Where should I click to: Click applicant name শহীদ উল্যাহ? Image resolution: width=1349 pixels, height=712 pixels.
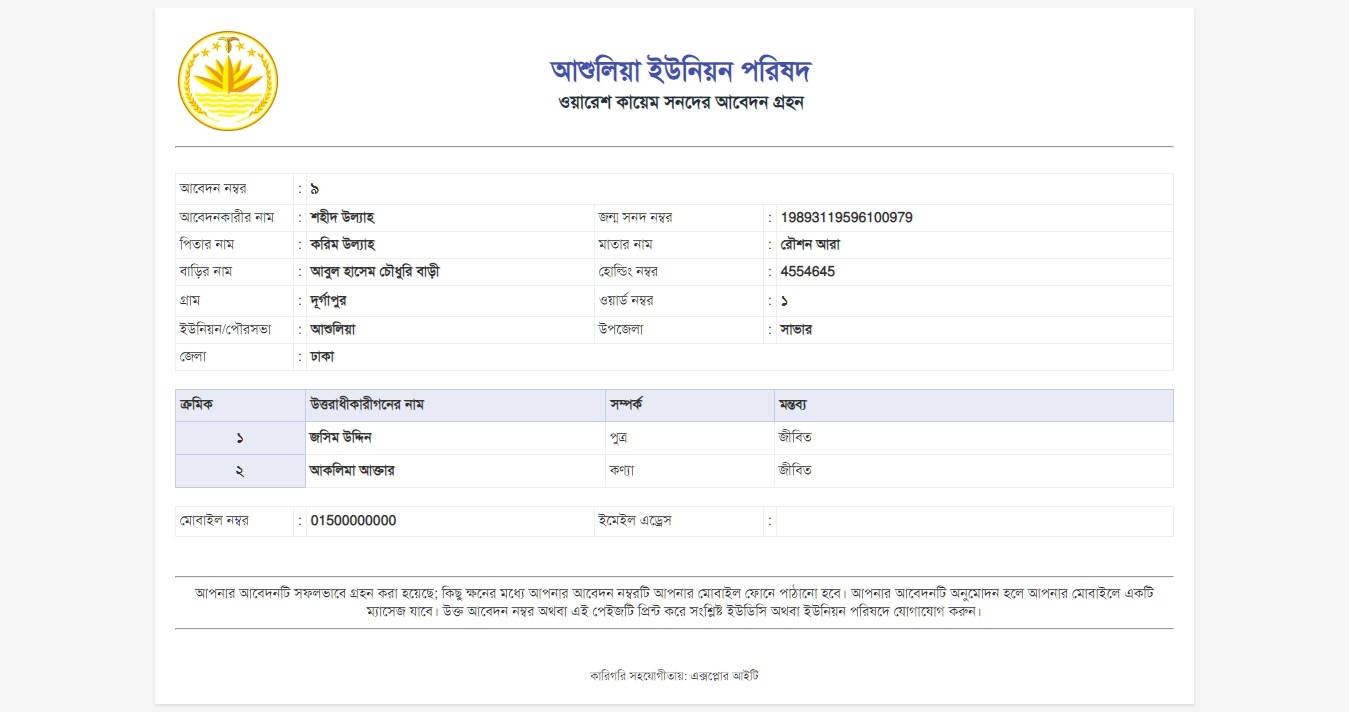(x=342, y=217)
